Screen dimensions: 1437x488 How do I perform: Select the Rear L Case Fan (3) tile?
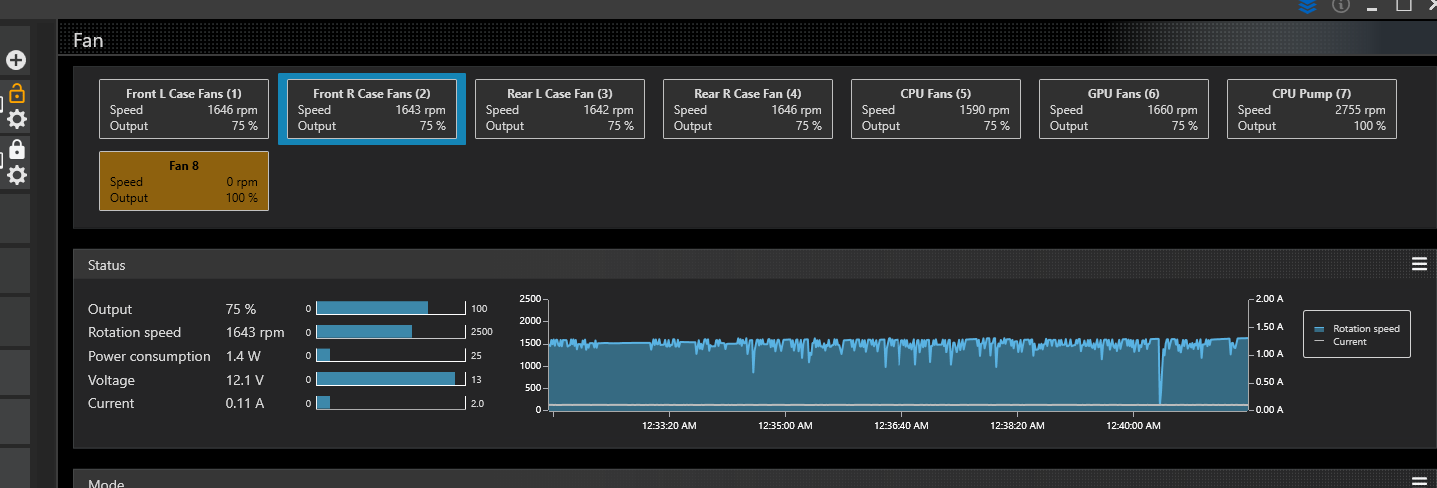point(560,109)
